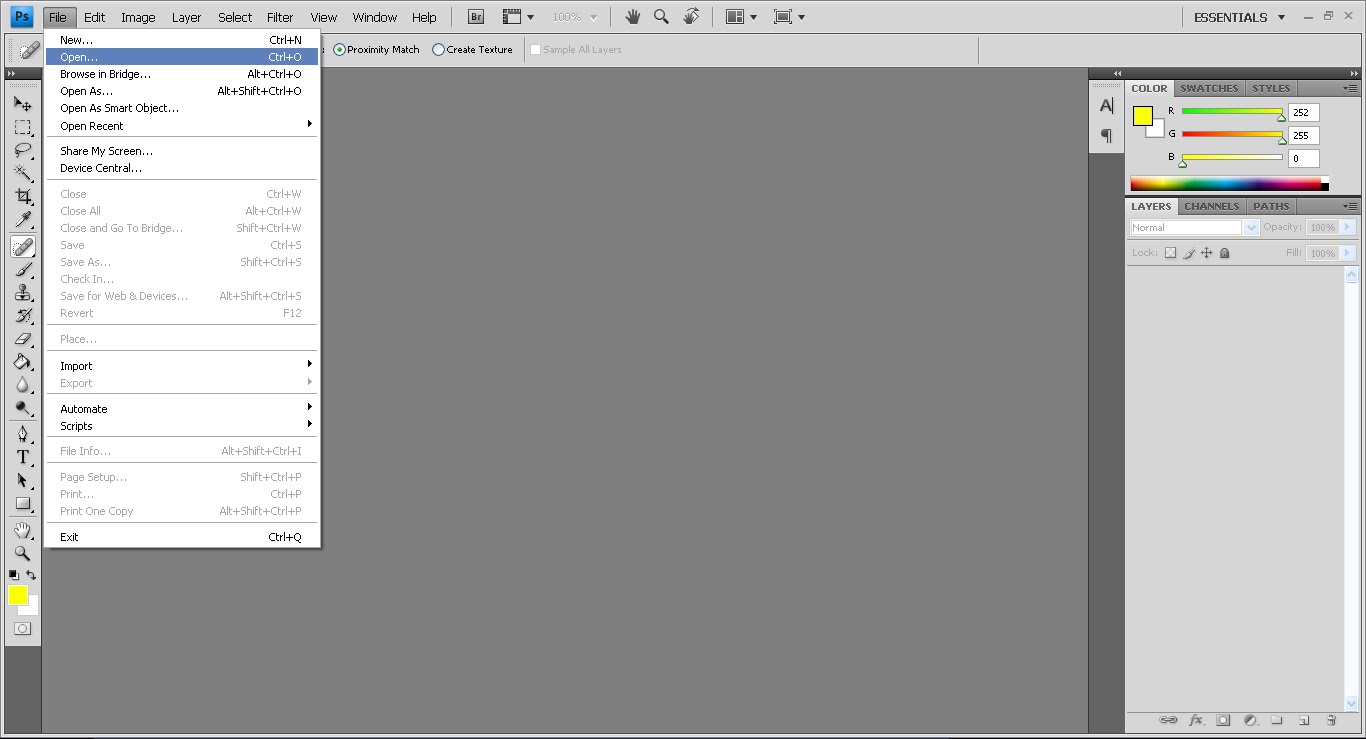The width and height of the screenshot is (1366, 739).
Task: Select the Lasso tool
Action: [x=22, y=150]
